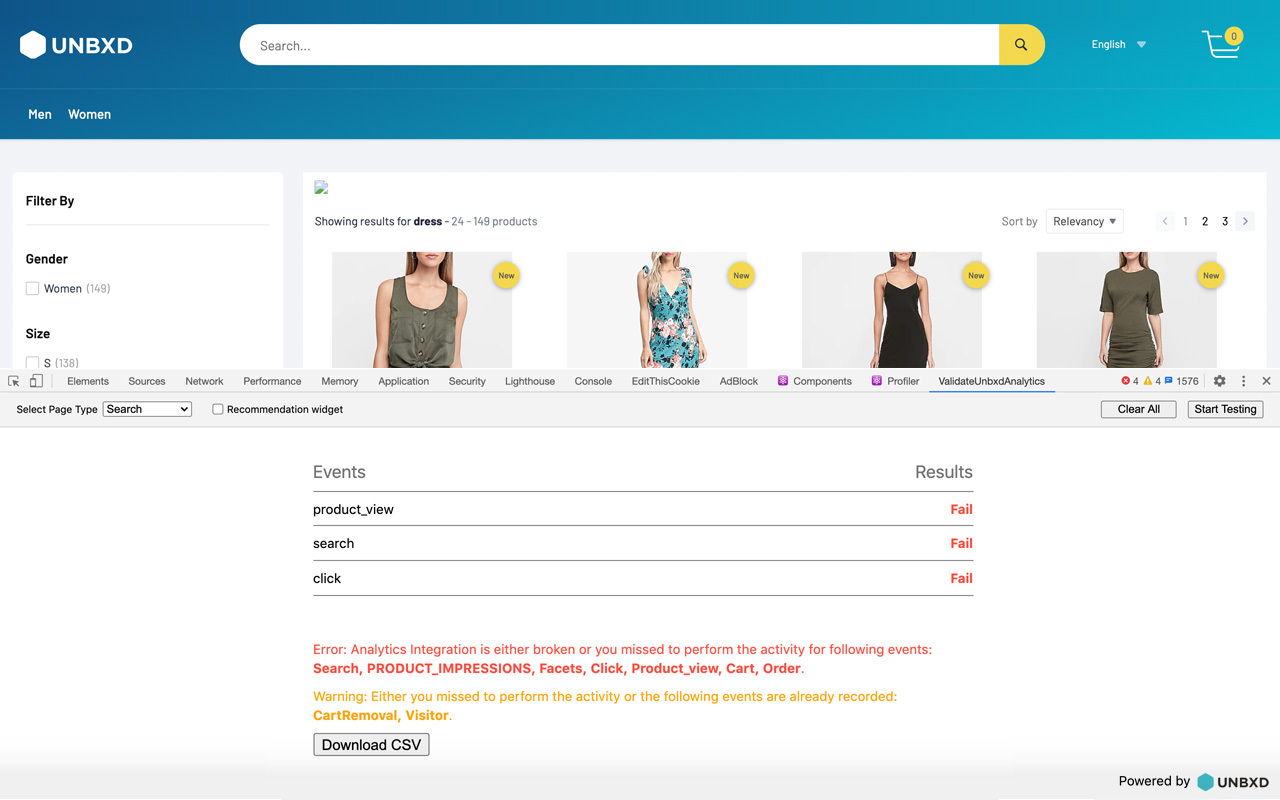Image resolution: width=1280 pixels, height=800 pixels.
Task: Go to results page 3
Action: (1225, 221)
